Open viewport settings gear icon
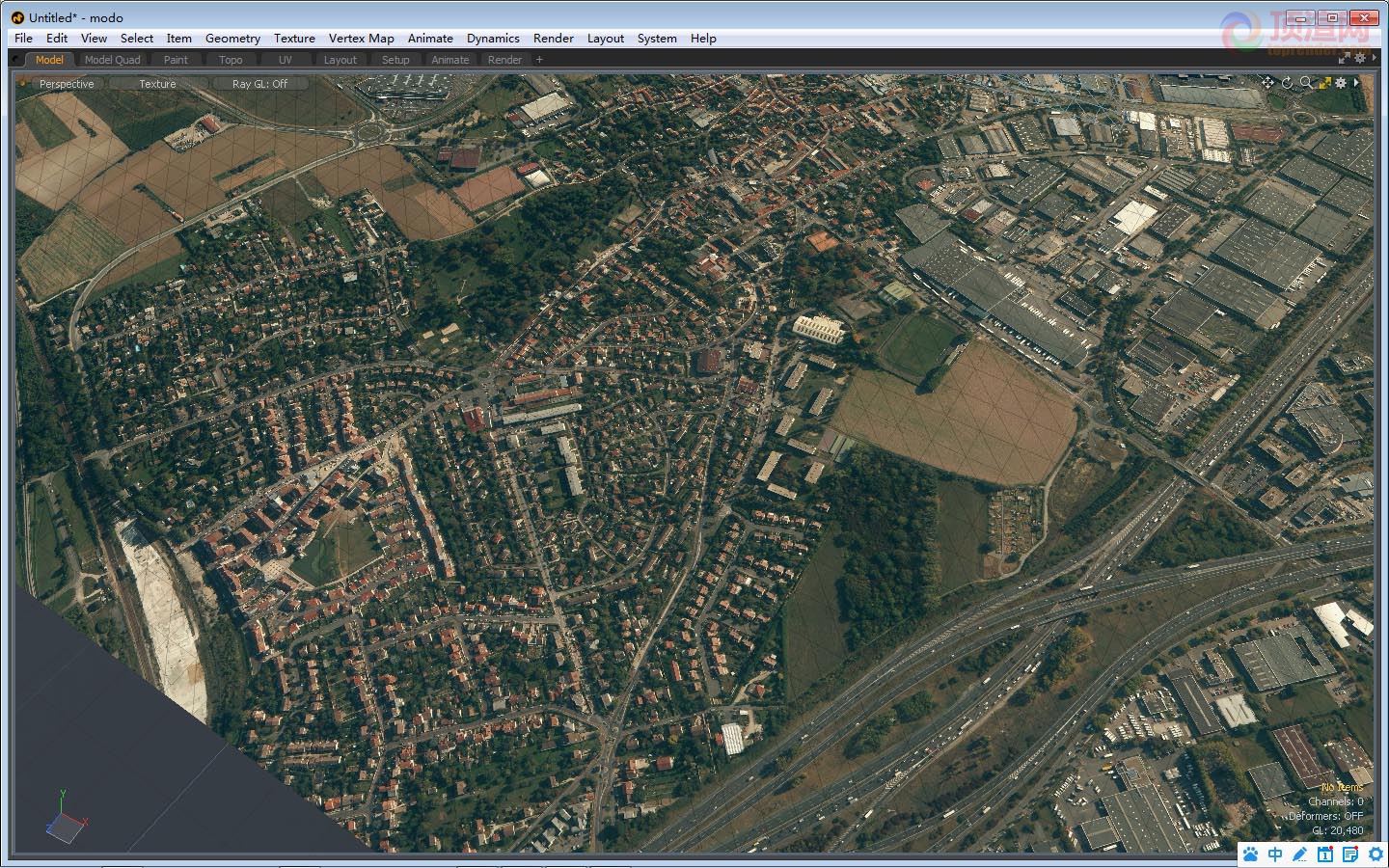 tap(1341, 83)
